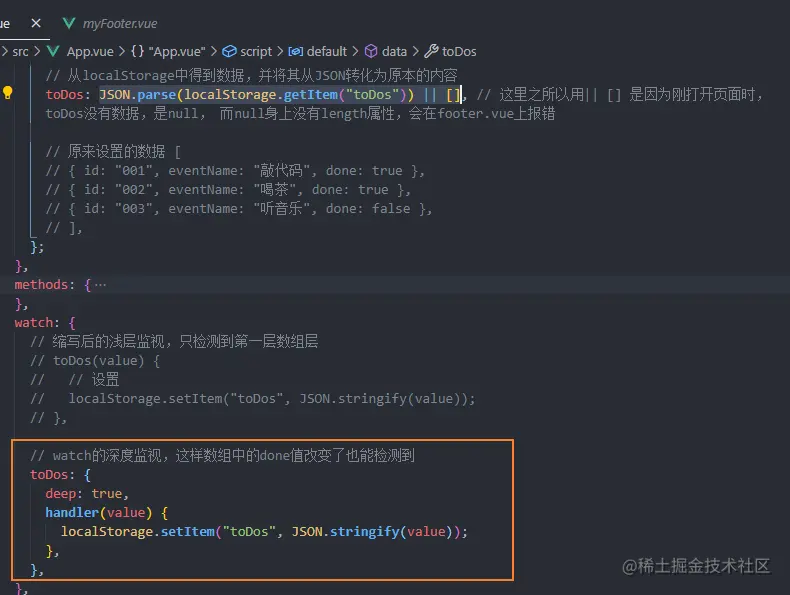Screen dimensions: 790x595
Task: Close the current editor tab
Action: (x=36, y=23)
